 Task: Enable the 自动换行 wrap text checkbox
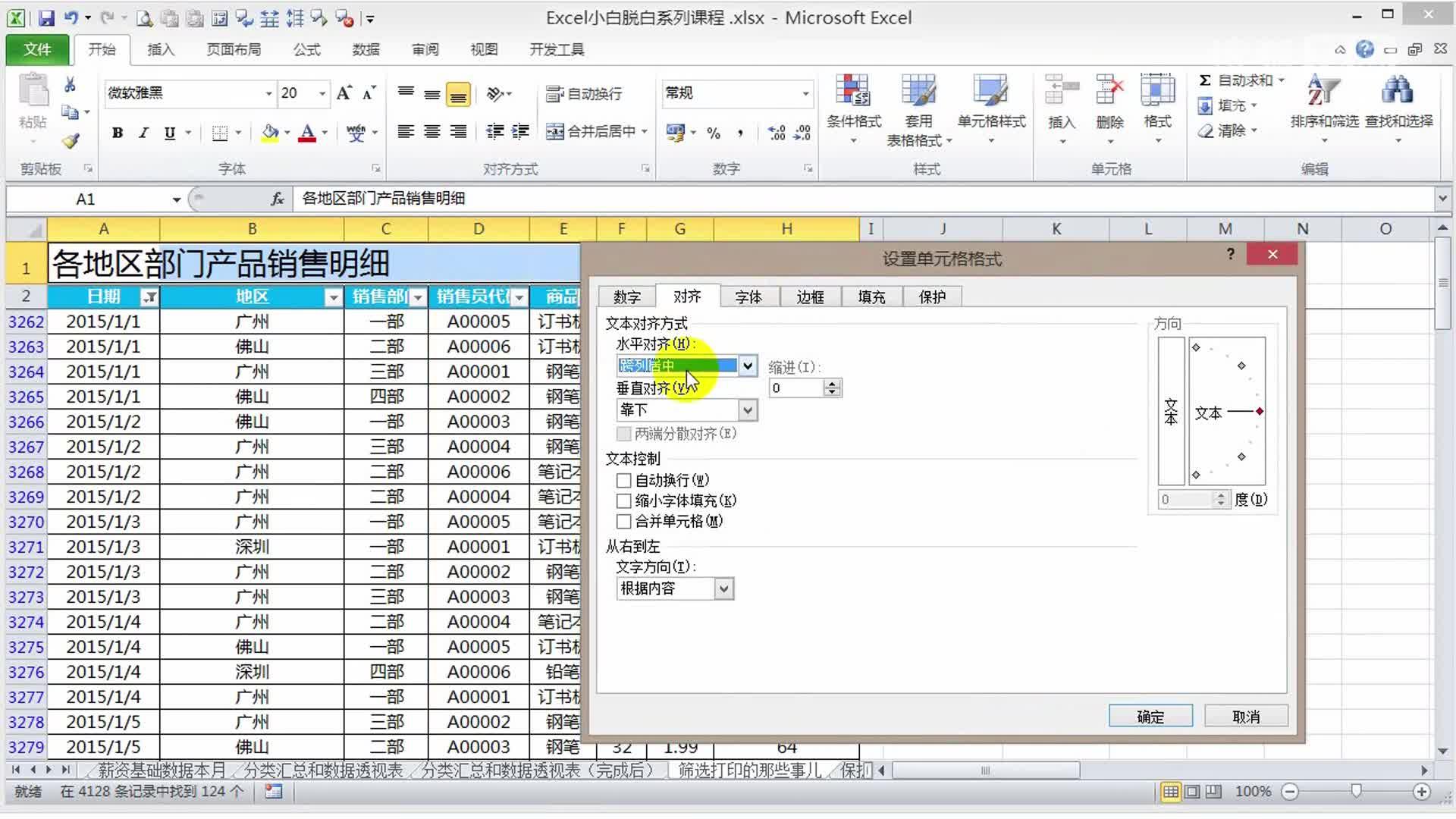point(623,480)
